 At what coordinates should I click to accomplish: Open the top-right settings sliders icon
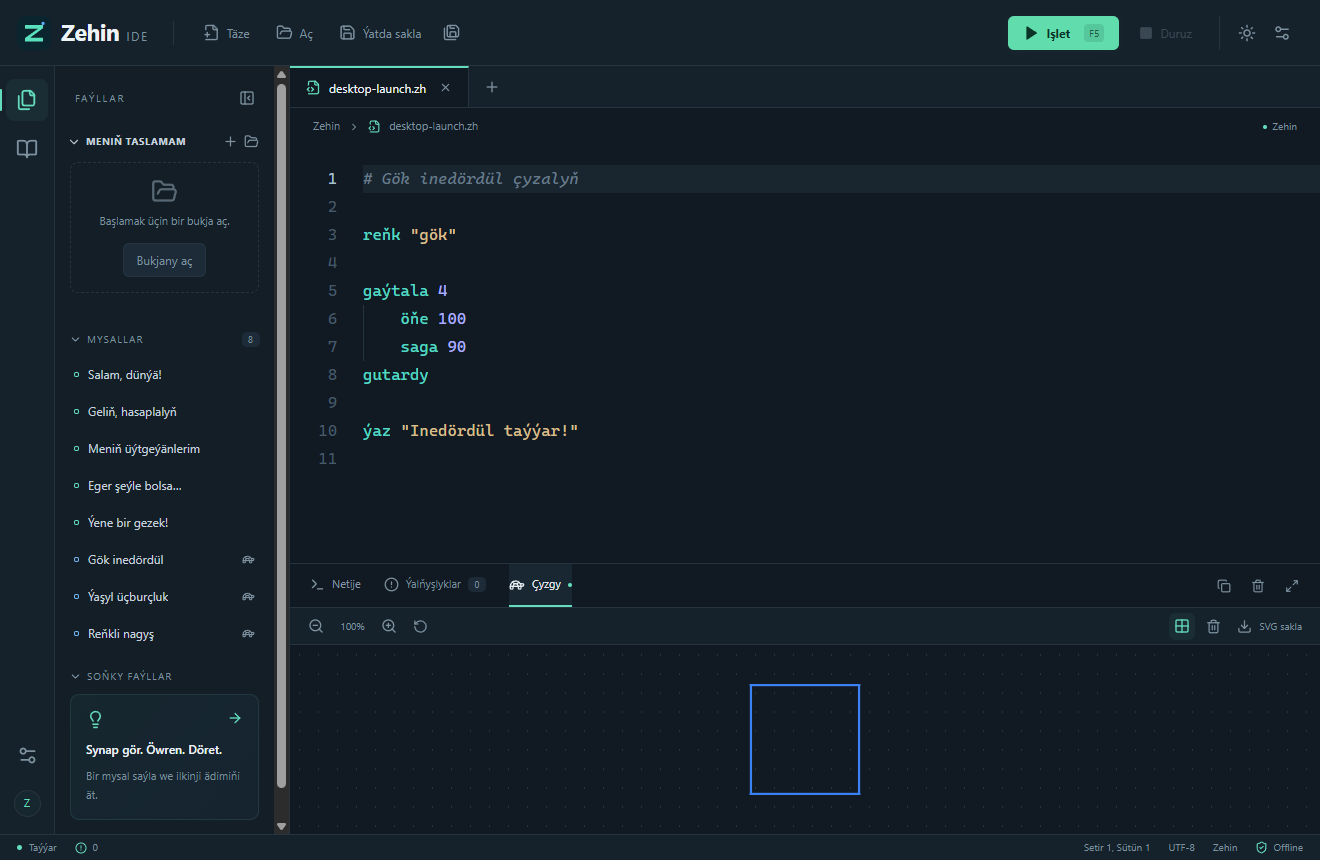click(1282, 33)
